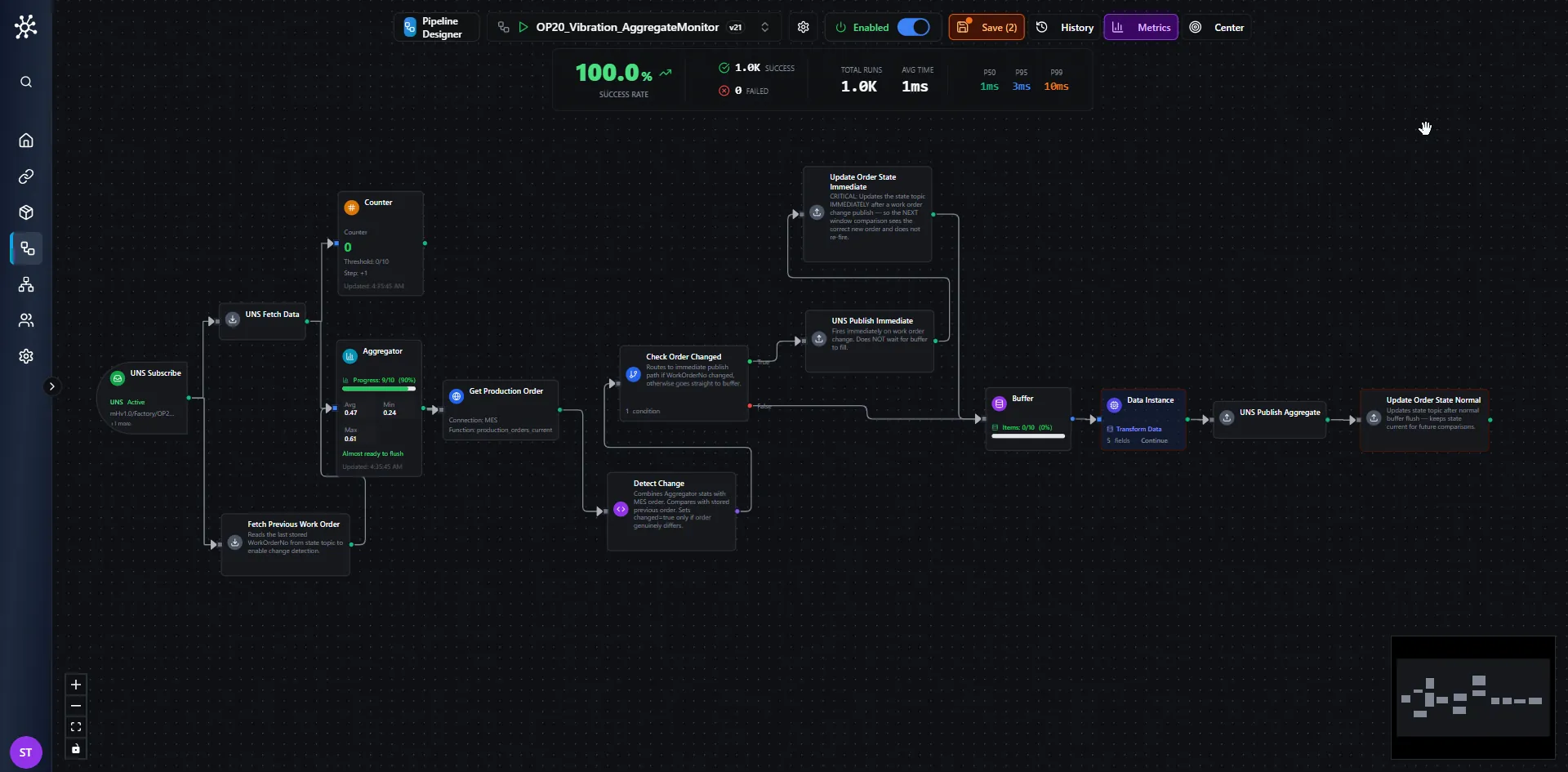
Task: Click the Buffer items progress bar
Action: pyautogui.click(x=1028, y=436)
